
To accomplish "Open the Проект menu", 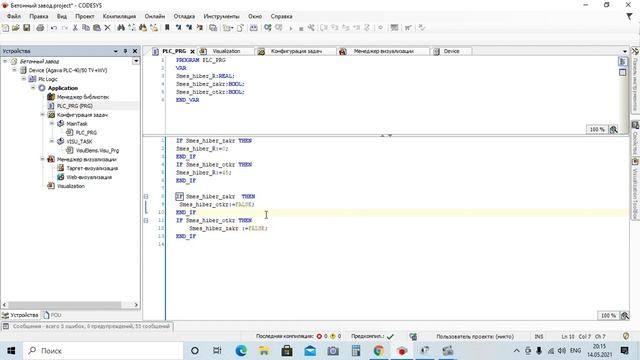I will click(x=84, y=16).
